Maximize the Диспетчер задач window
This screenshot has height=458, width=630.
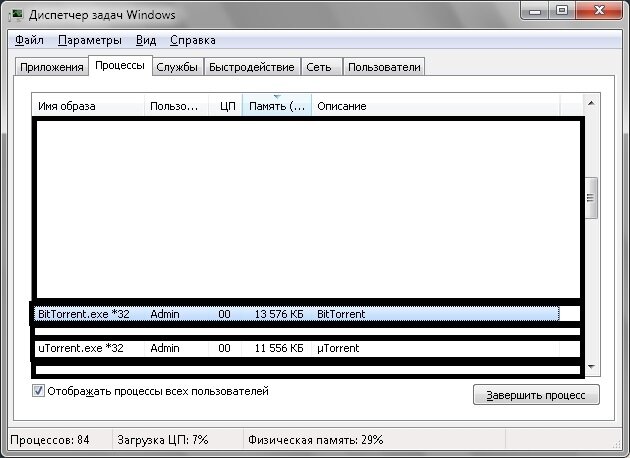pyautogui.click(x=562, y=10)
